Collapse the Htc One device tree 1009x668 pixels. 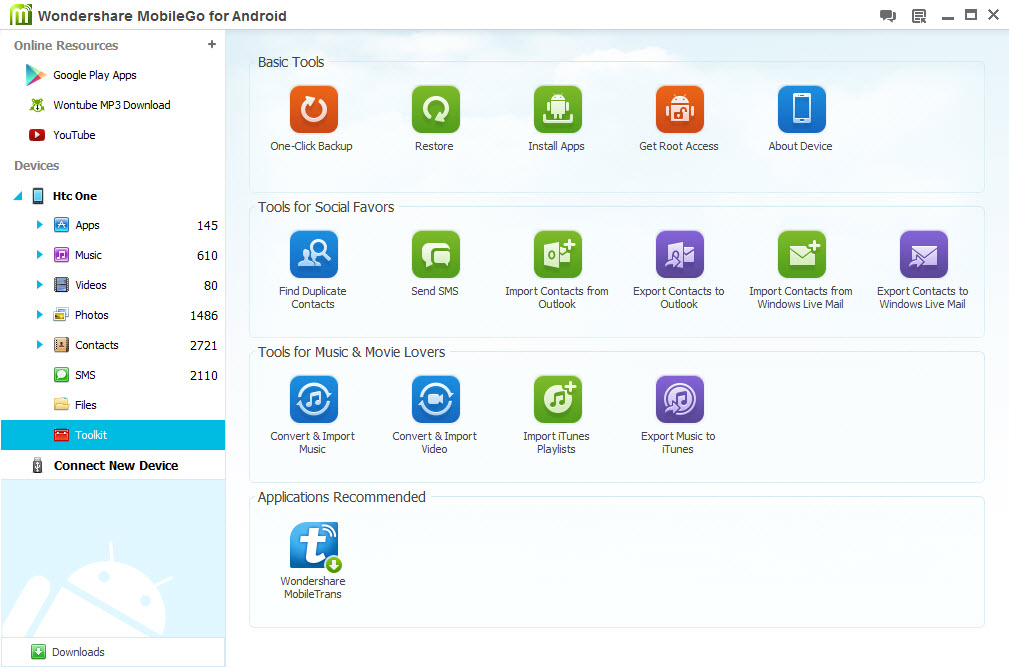pyautogui.click(x=18, y=196)
